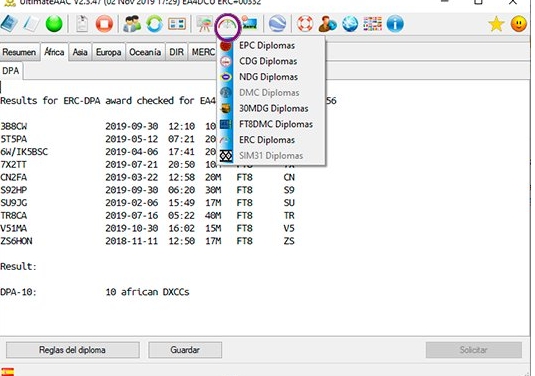
Task: Switch to the Resumen tab
Action: (x=19, y=52)
